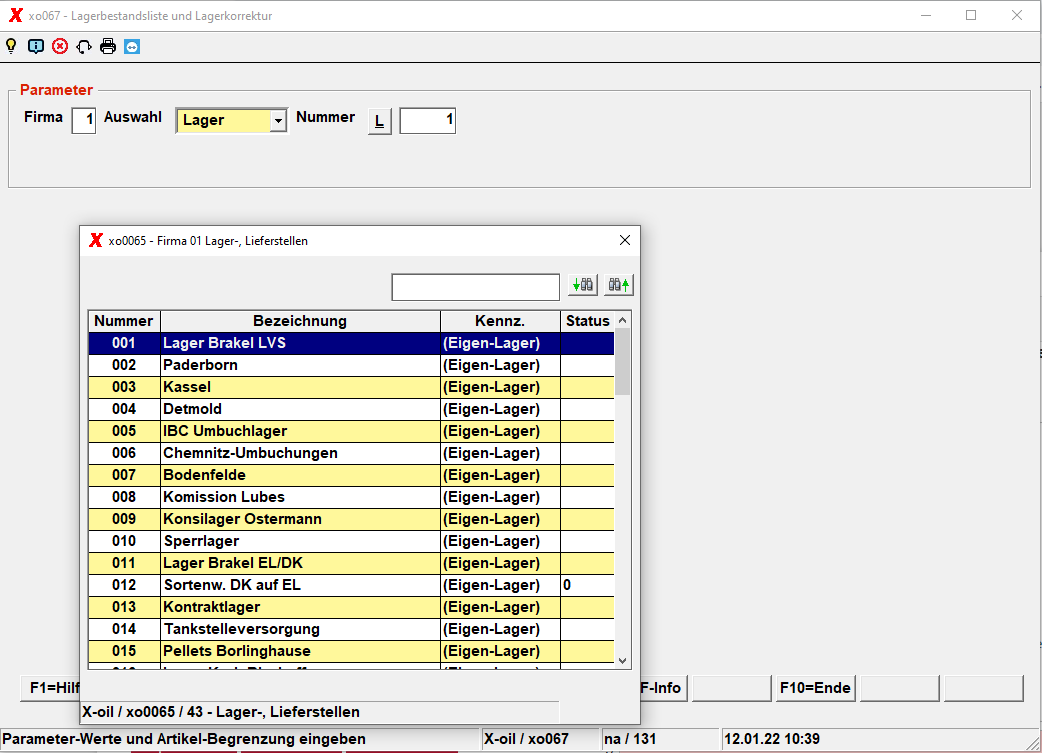Click status 0 cell in row 012
This screenshot has width=1042, height=753.
point(587,584)
